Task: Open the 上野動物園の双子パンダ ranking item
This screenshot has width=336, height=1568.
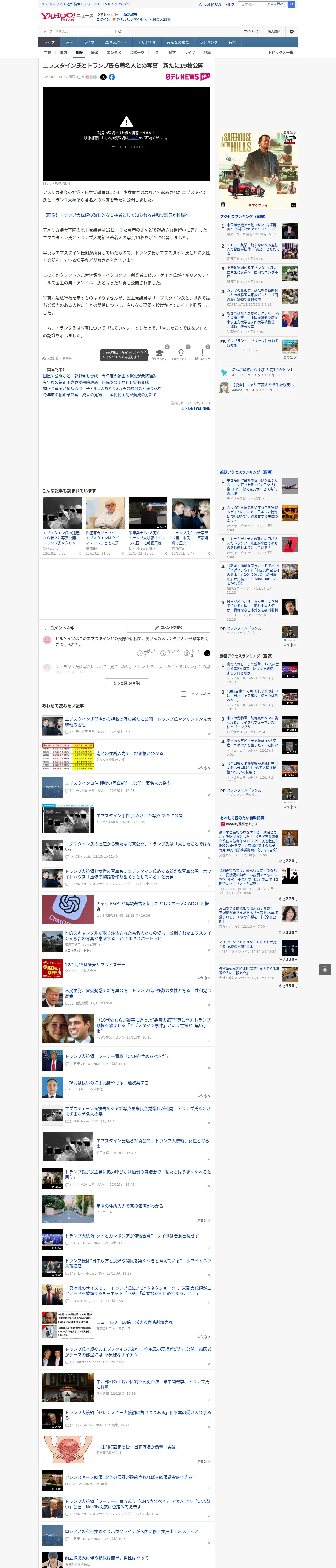Action: click(252, 272)
